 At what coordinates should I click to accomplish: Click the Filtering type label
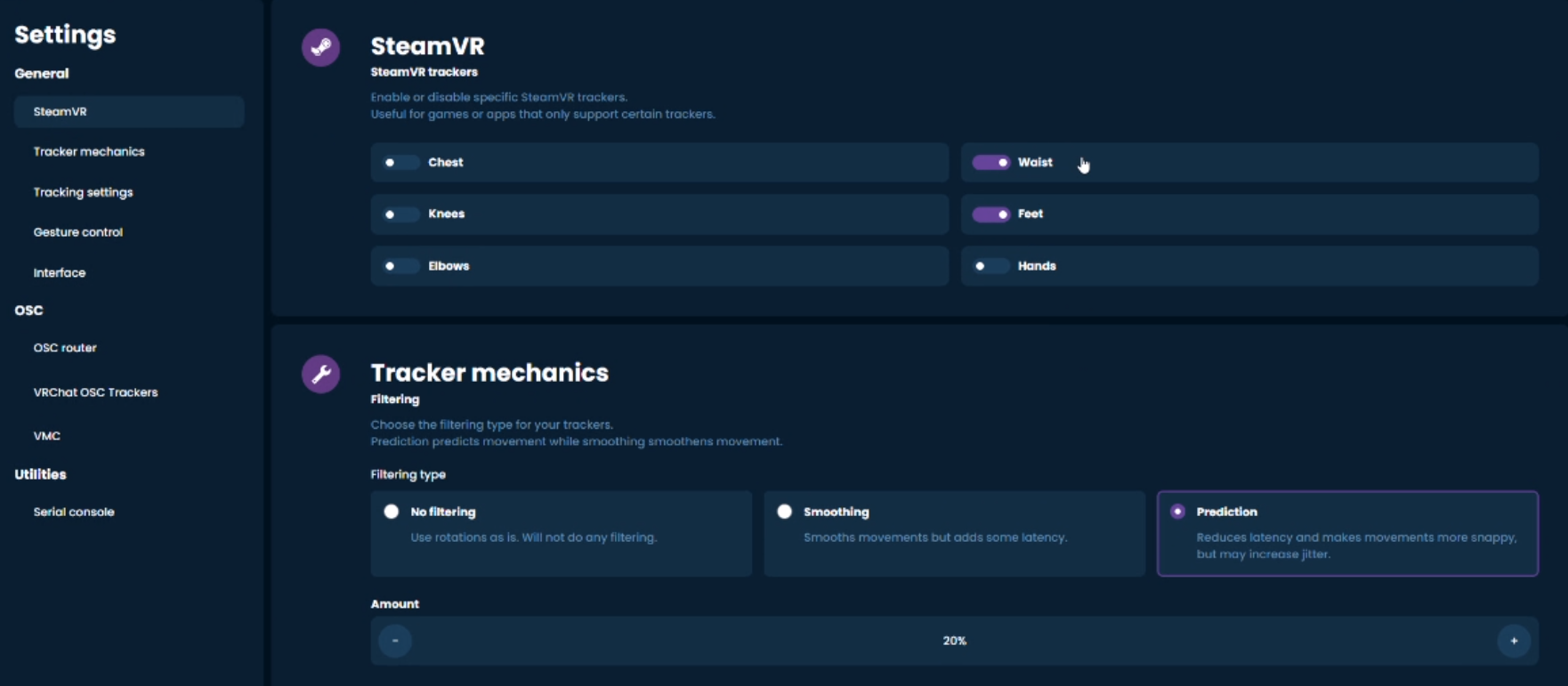408,475
